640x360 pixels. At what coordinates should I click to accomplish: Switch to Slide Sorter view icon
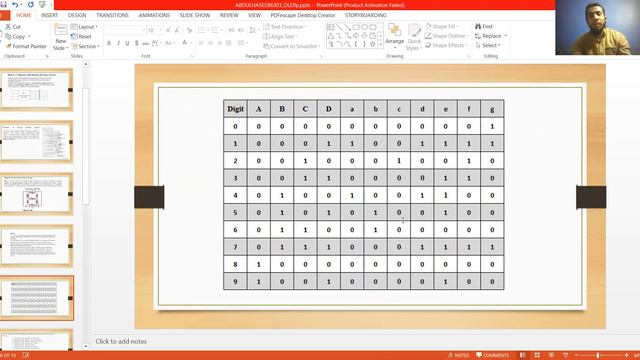click(x=537, y=356)
